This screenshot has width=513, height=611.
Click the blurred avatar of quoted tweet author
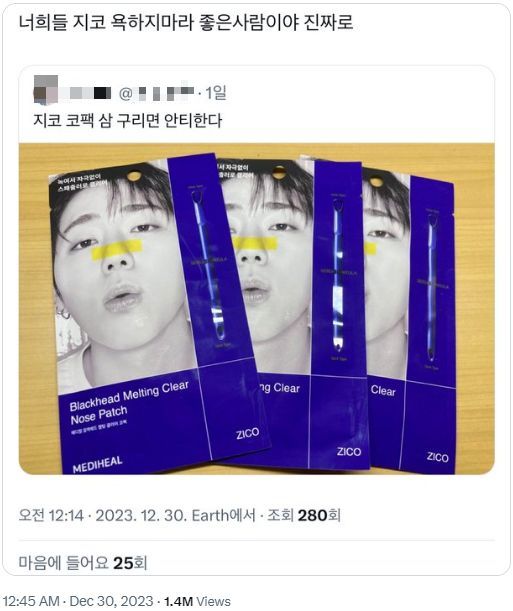pyautogui.click(x=46, y=90)
